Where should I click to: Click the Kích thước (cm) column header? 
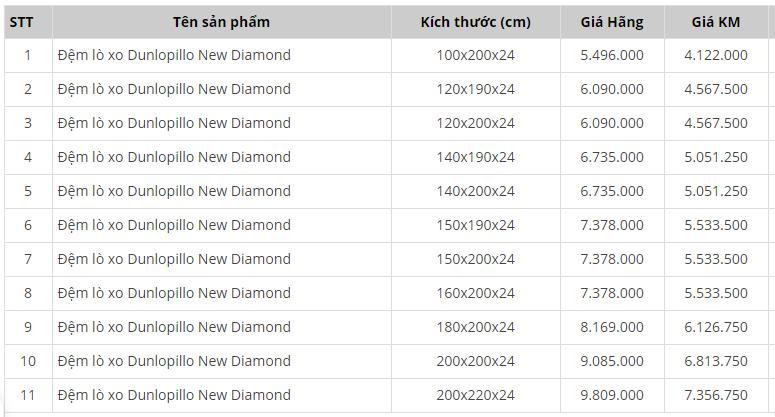[x=475, y=22]
